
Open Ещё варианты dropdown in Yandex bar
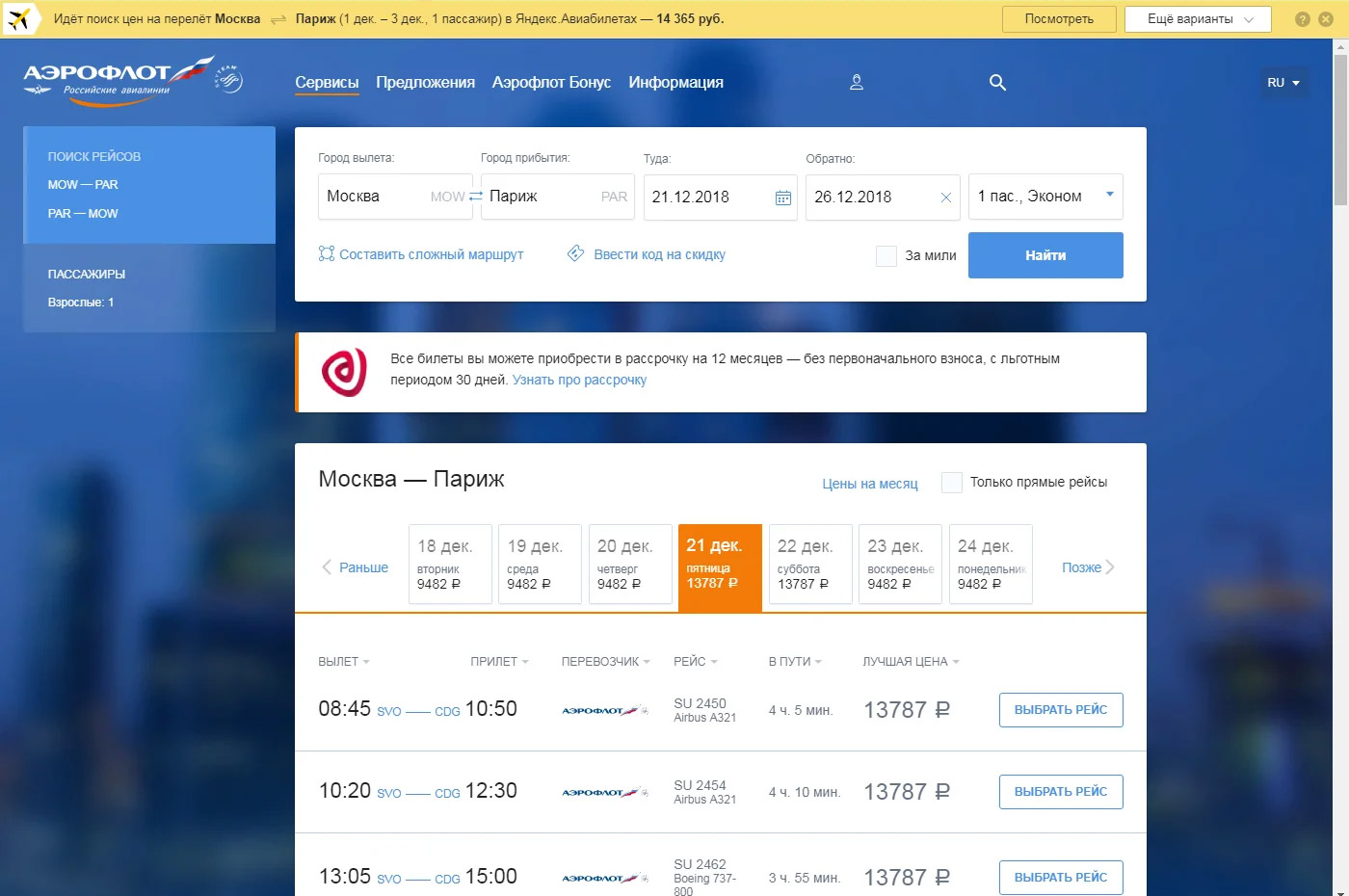pyautogui.click(x=1198, y=19)
